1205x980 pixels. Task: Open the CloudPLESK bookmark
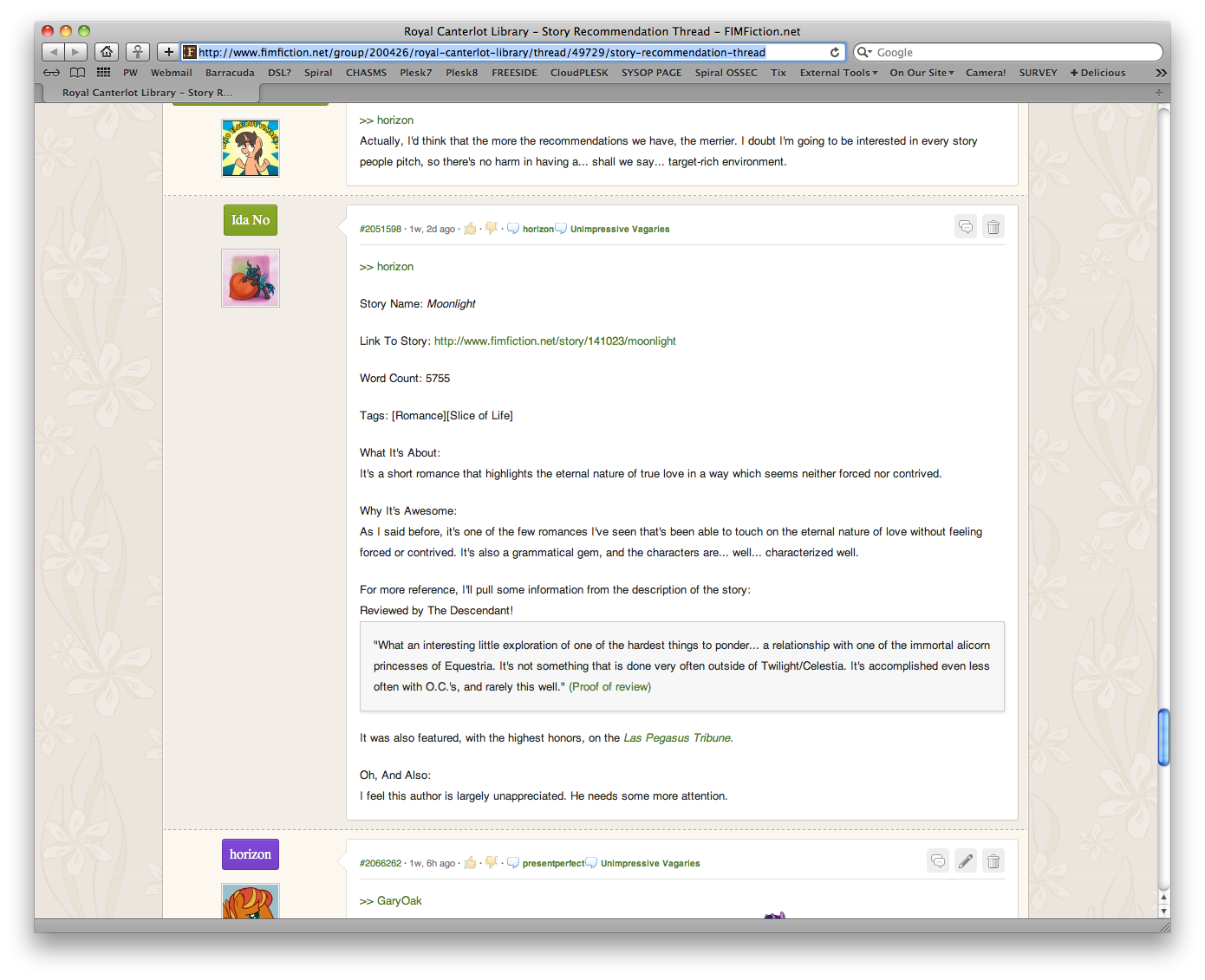(579, 73)
